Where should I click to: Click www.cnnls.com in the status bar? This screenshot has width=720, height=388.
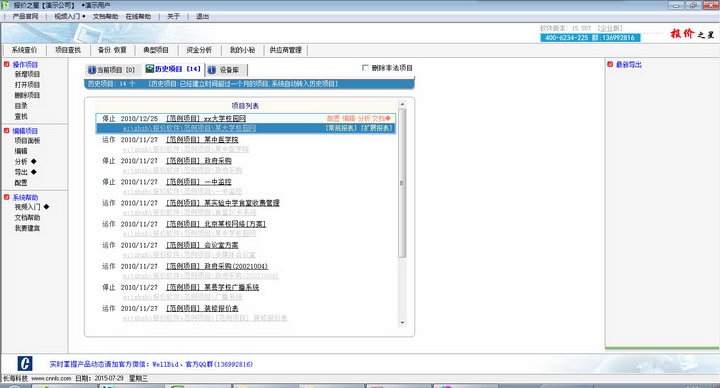(x=51, y=378)
